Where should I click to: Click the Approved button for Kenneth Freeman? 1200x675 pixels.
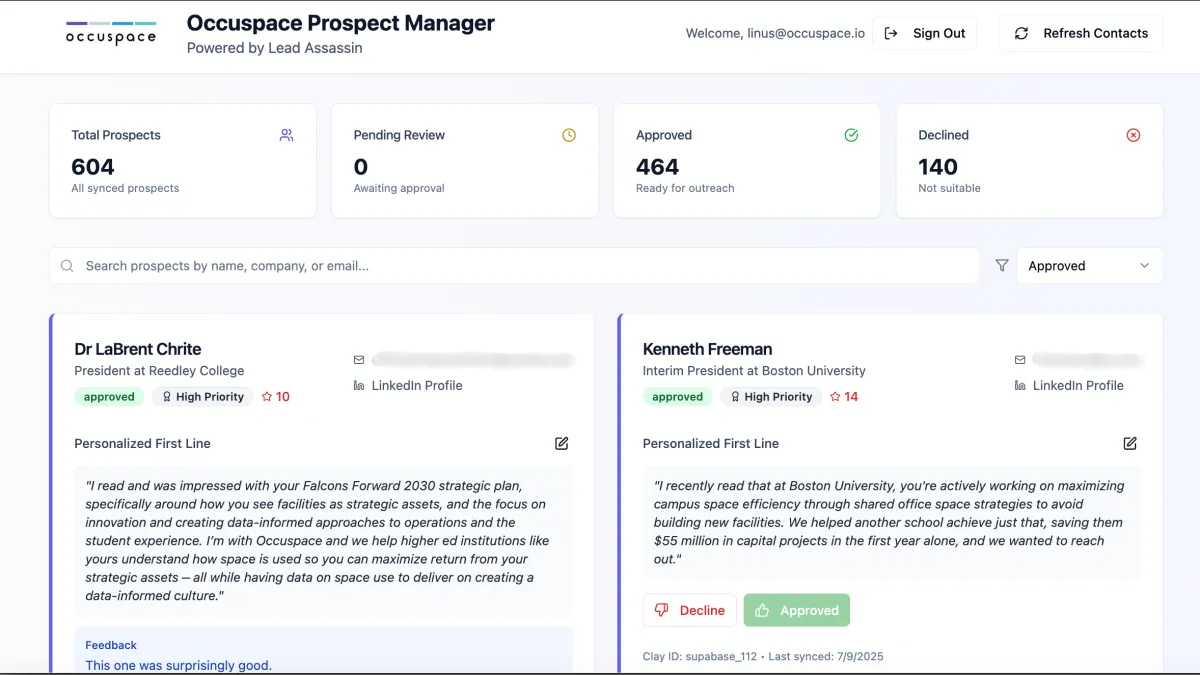(x=797, y=610)
